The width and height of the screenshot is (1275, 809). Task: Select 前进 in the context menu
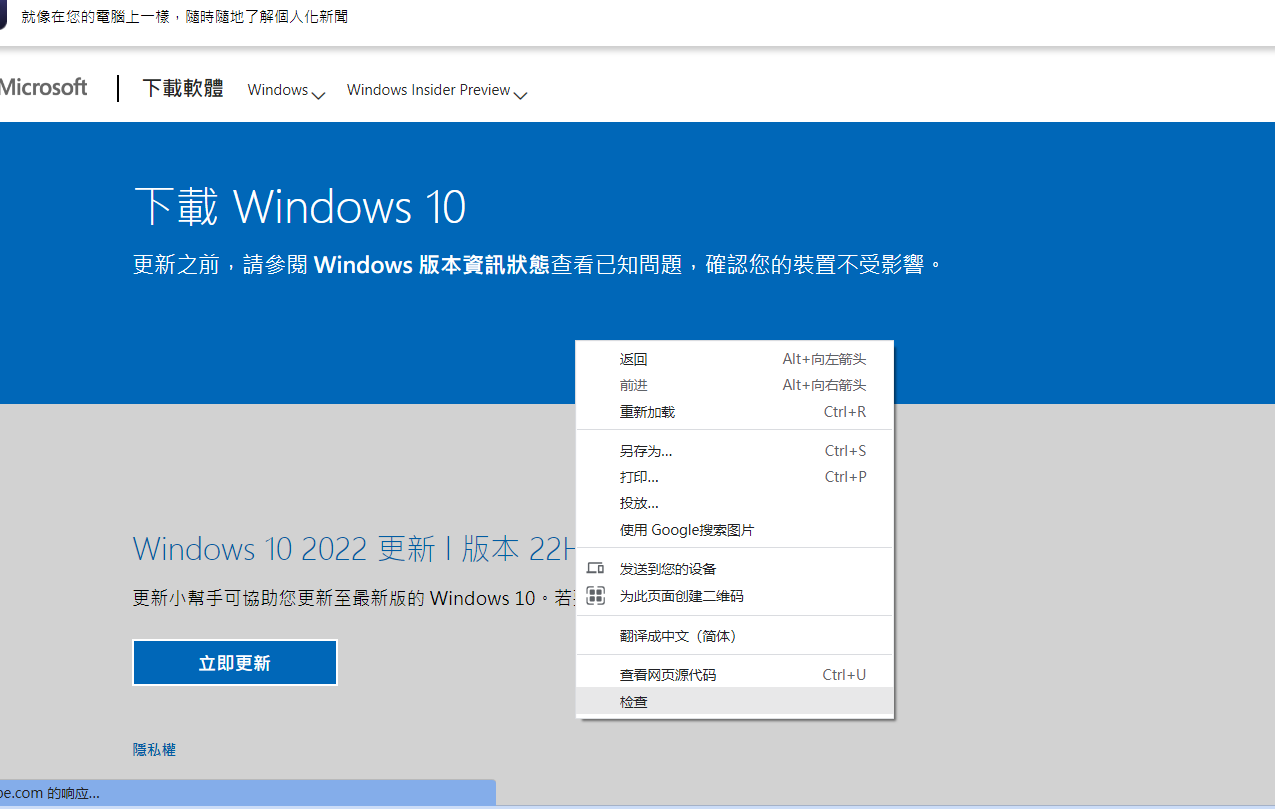point(735,385)
